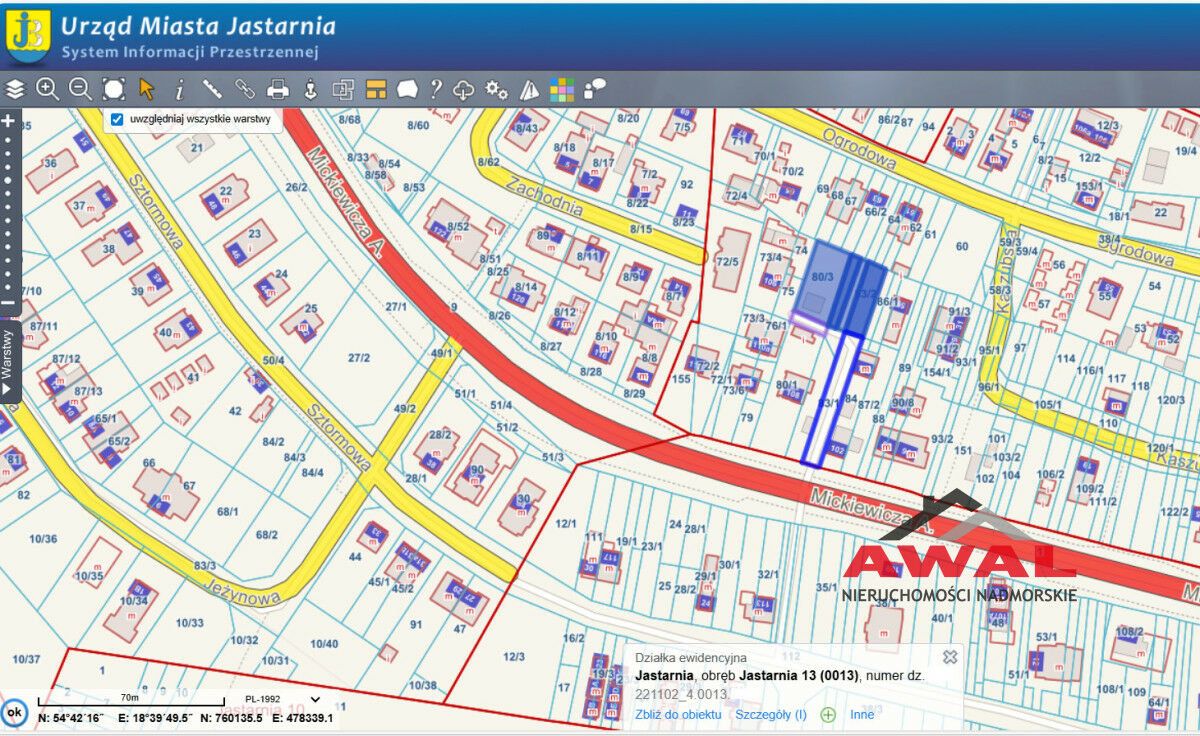Open the layers stack tool
This screenshot has height=736, width=1200.
(14, 89)
